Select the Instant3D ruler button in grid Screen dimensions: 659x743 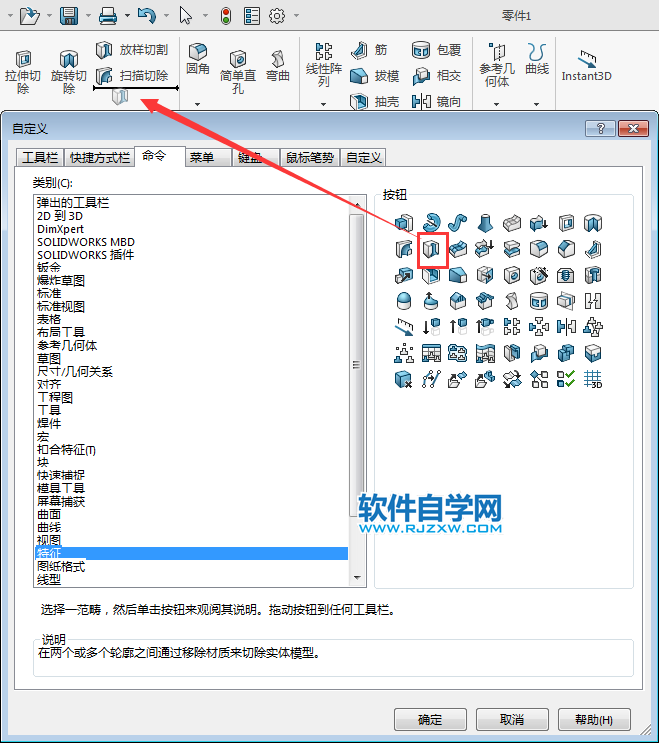pyautogui.click(x=404, y=326)
